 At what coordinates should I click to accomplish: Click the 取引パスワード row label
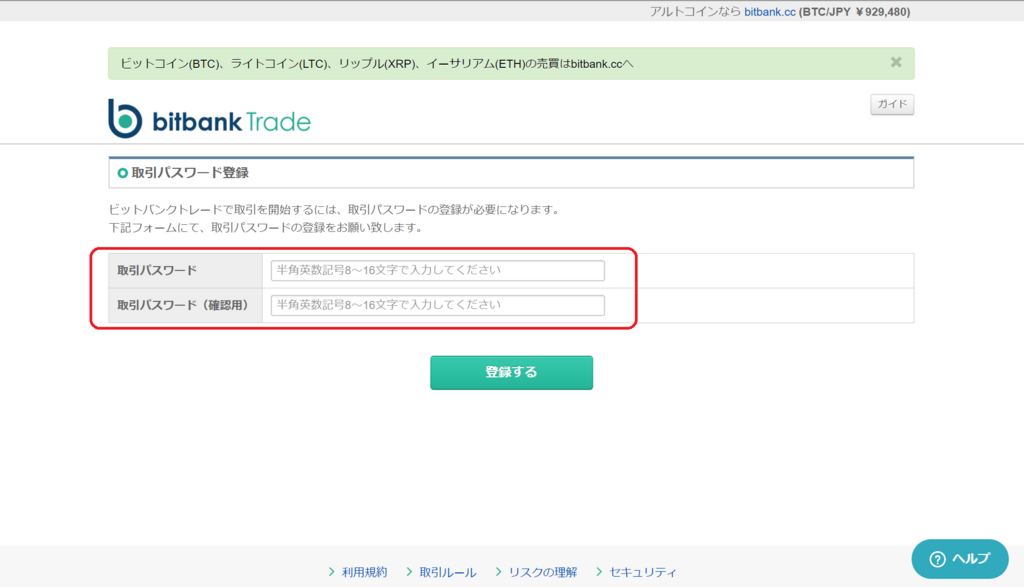tap(157, 270)
